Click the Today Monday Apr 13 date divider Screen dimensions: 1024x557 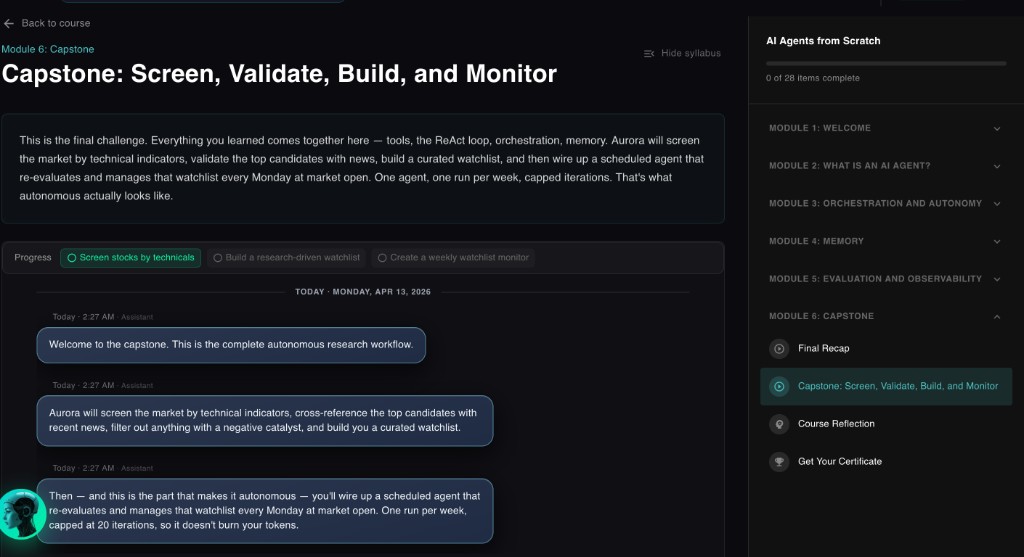coord(362,292)
